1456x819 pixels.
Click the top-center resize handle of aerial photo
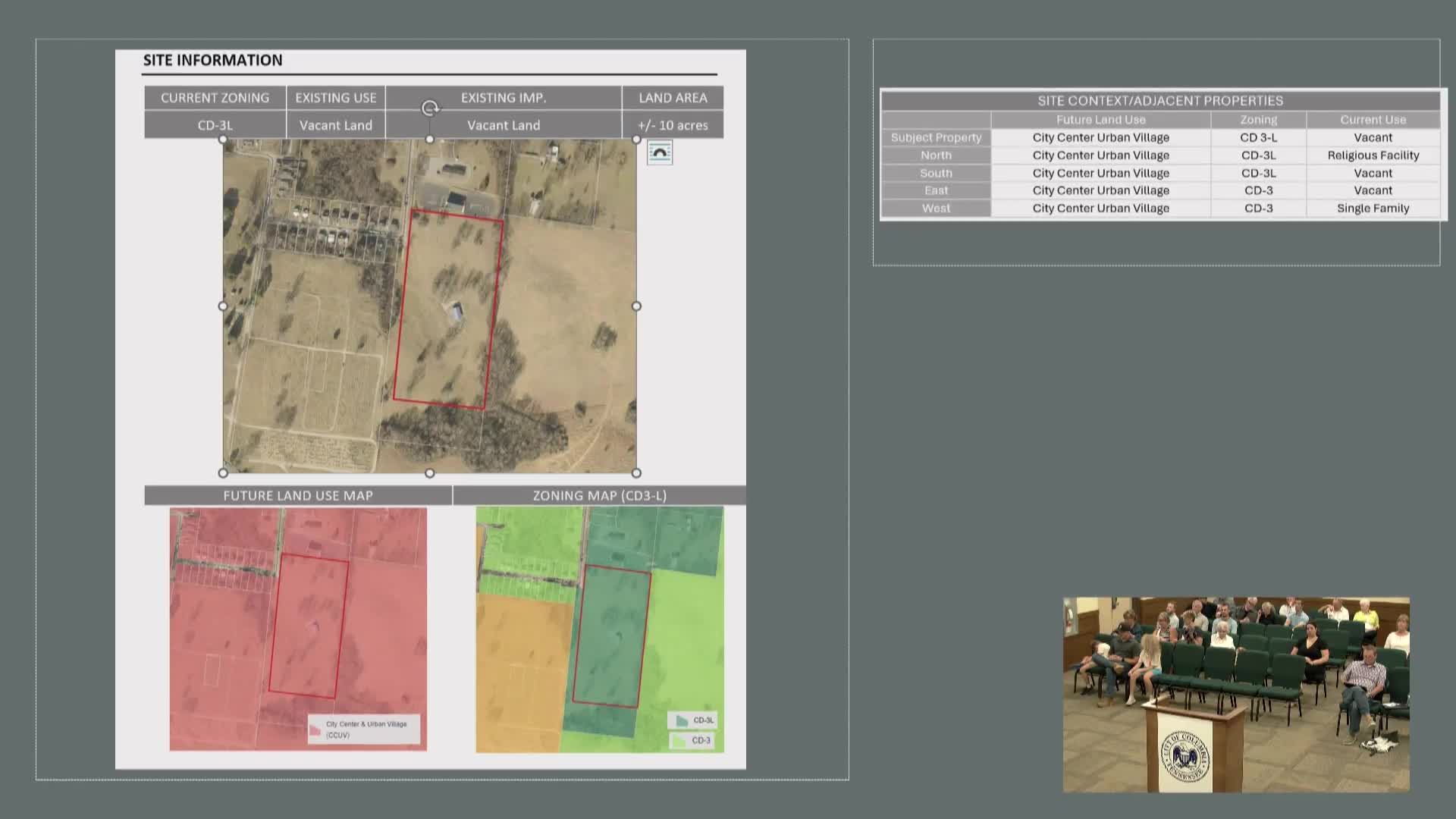coord(430,140)
